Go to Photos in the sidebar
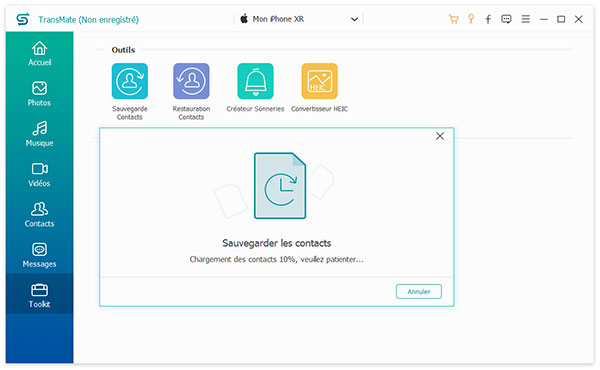Viewport: 600px width, 370px height. coord(39,94)
